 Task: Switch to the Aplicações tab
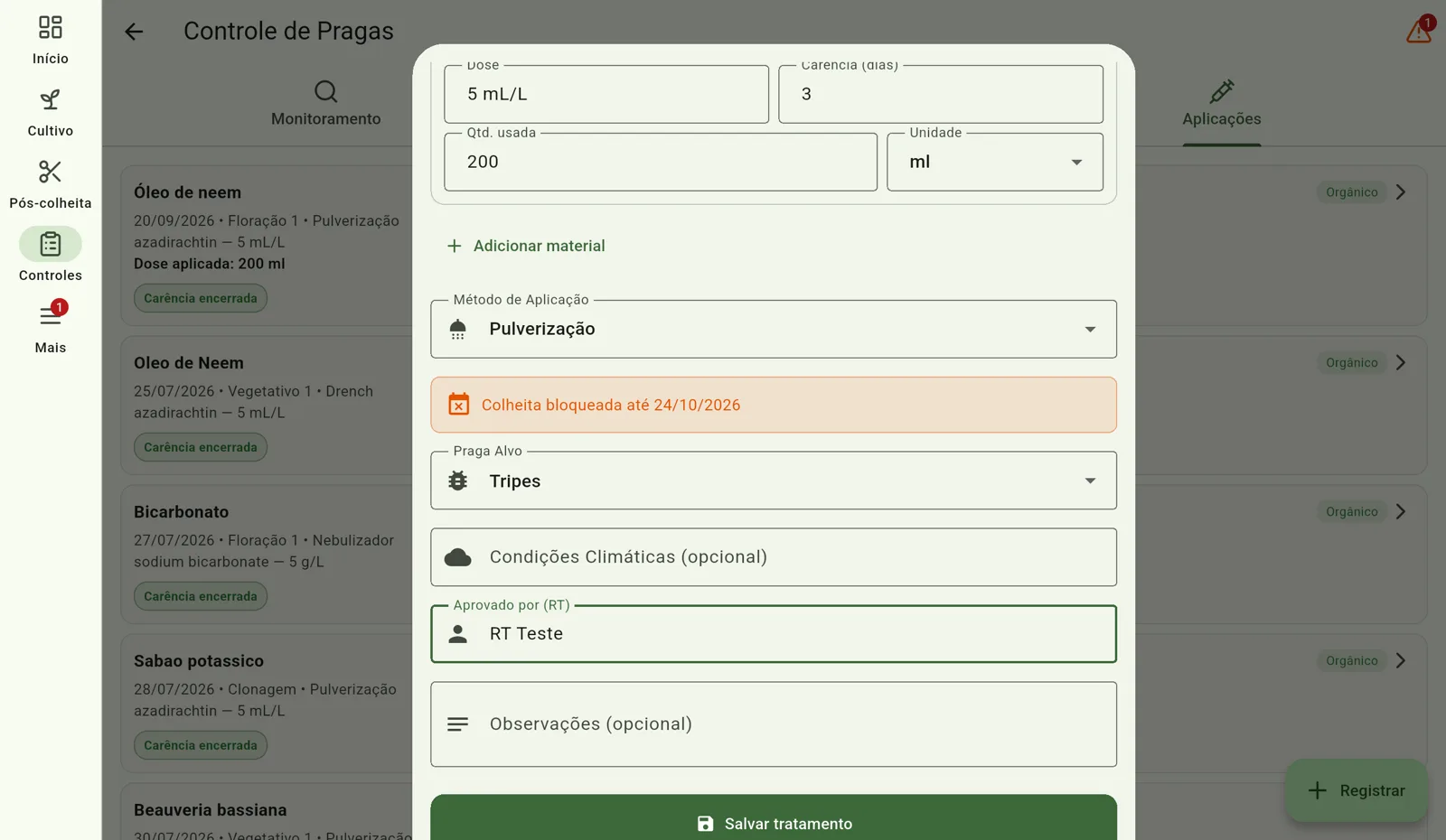point(1222,104)
